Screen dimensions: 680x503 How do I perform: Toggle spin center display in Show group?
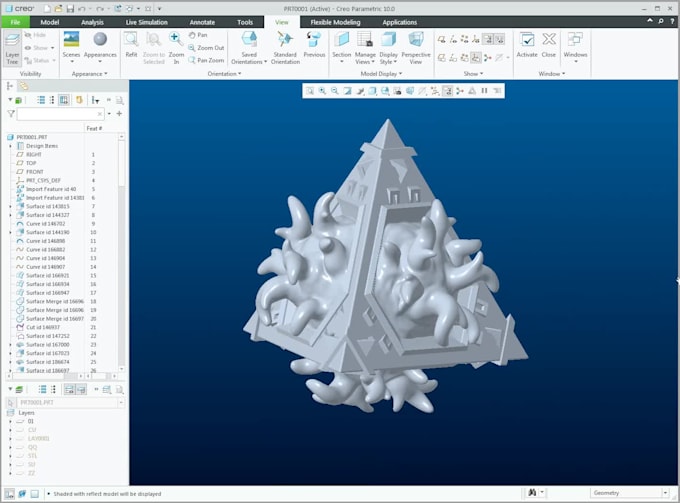pyautogui.click(x=488, y=58)
